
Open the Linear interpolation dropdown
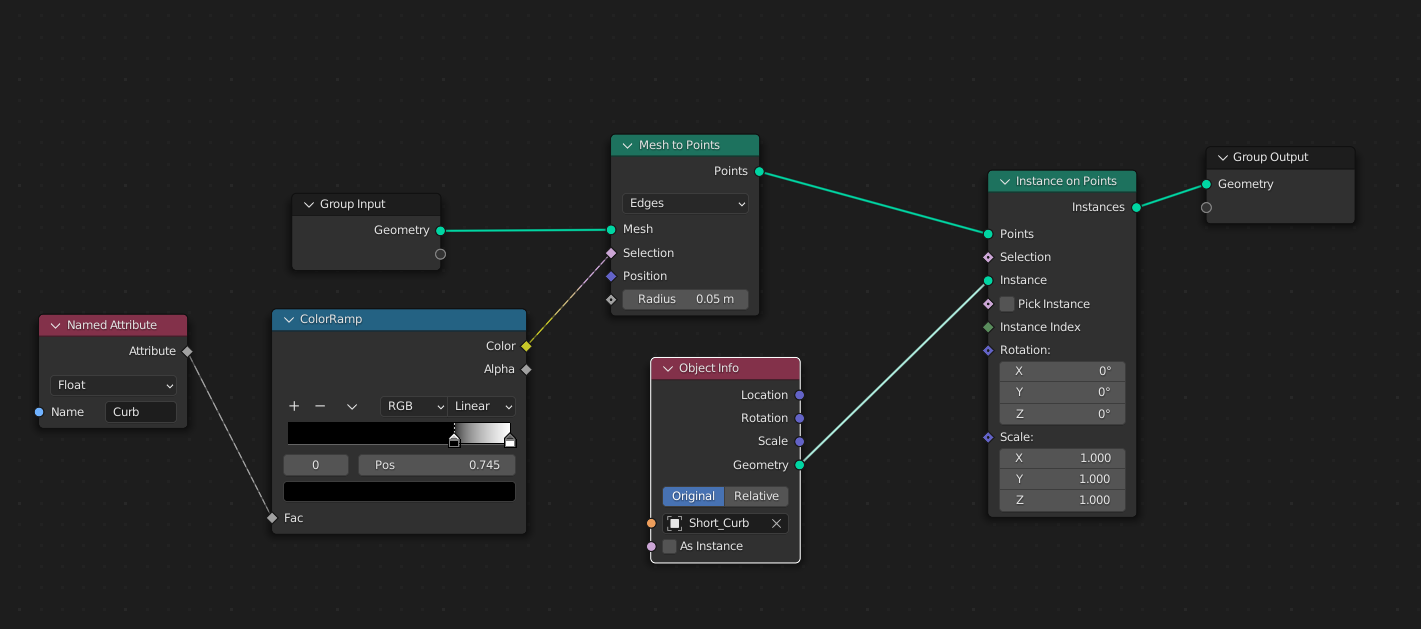coord(482,406)
